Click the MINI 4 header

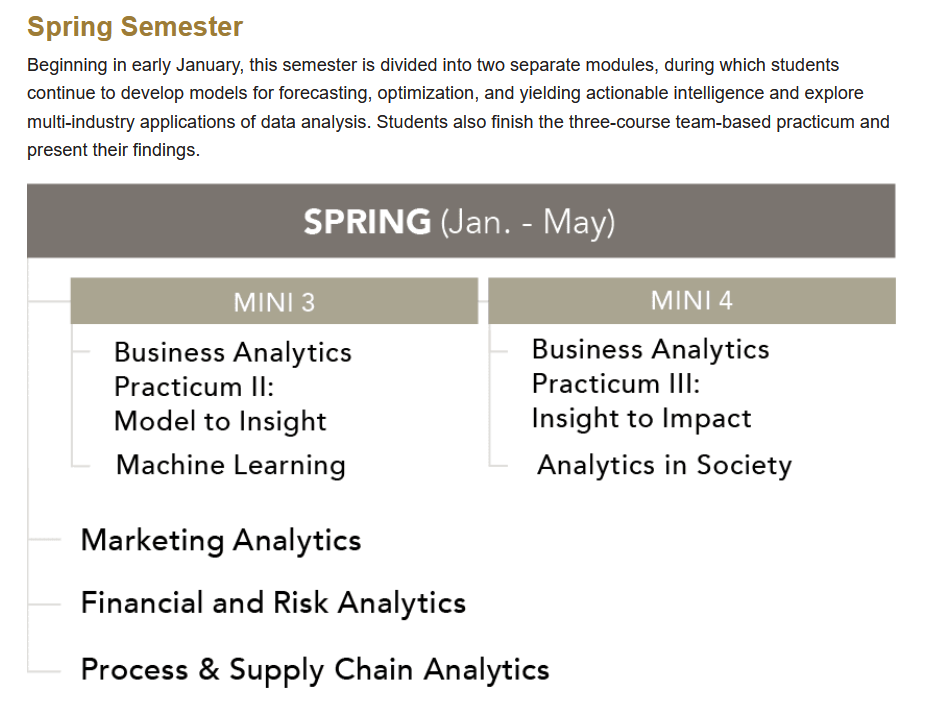click(691, 301)
